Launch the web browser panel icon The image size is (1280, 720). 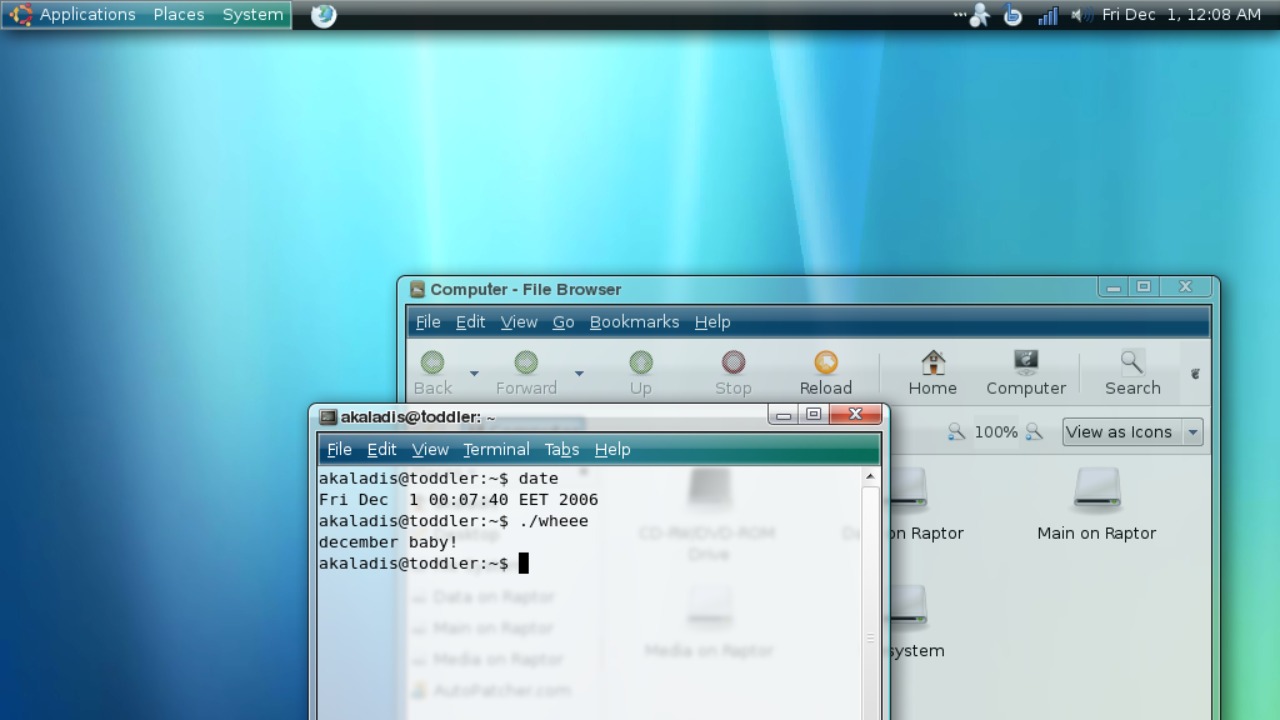pos(323,15)
